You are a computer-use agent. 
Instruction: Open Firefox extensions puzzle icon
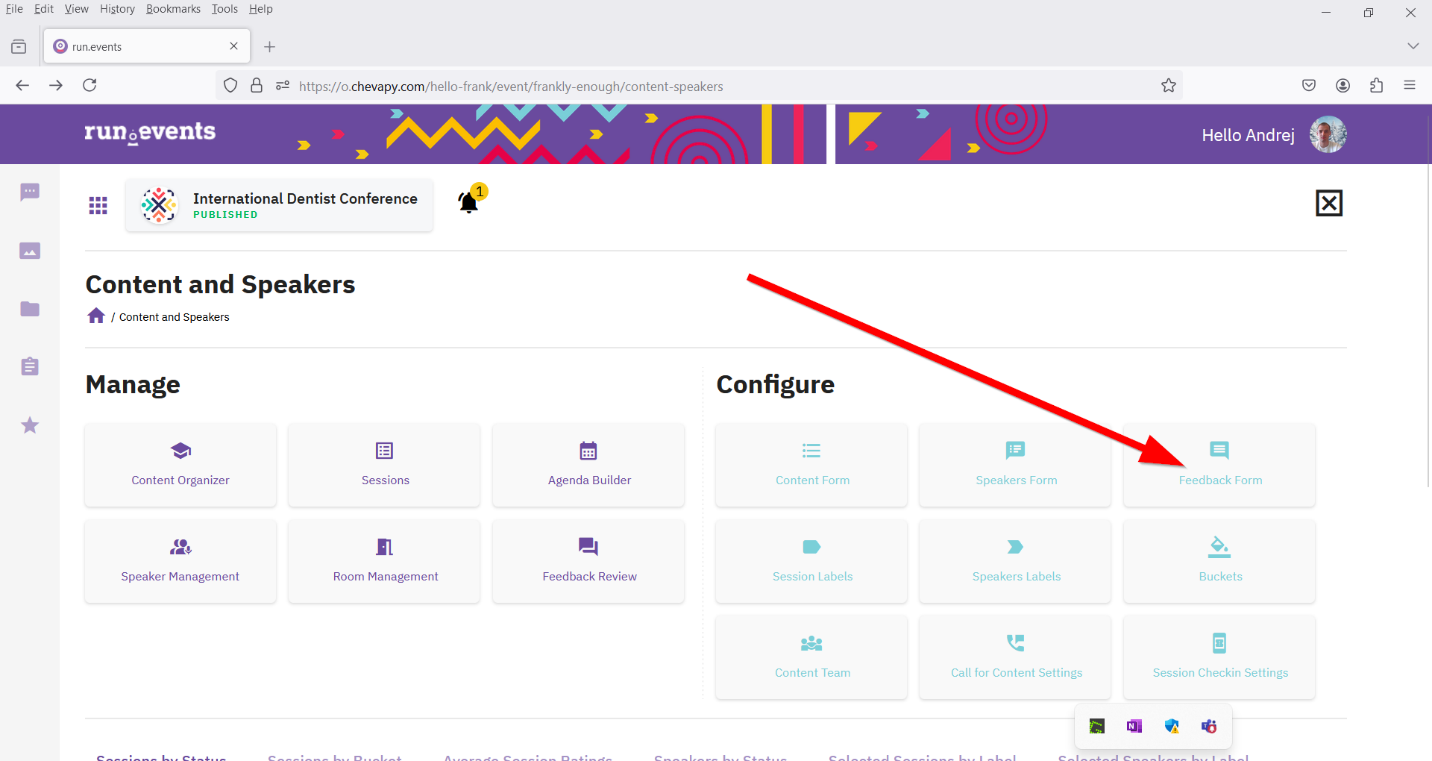click(1376, 85)
